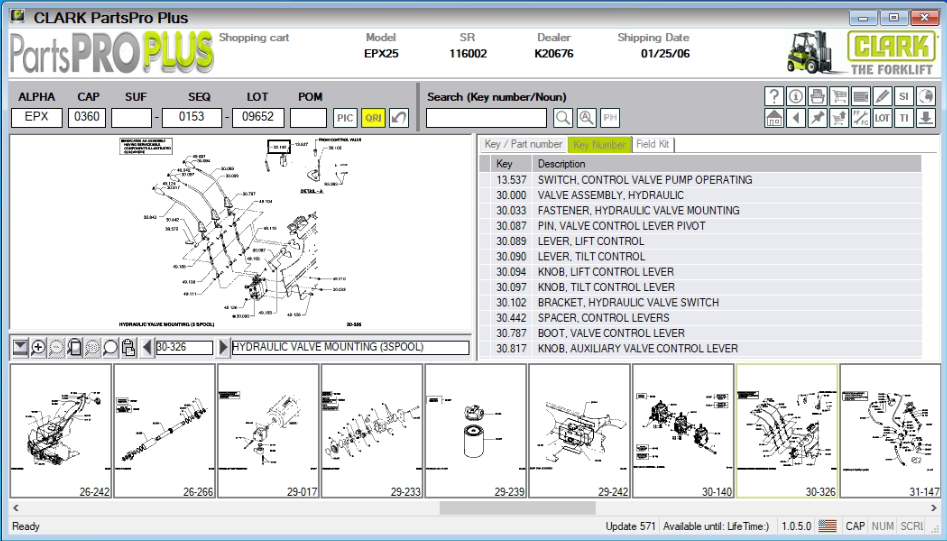Viewport: 947px width, 541px height.
Task: Click the pencil edit icon
Action: (x=882, y=96)
